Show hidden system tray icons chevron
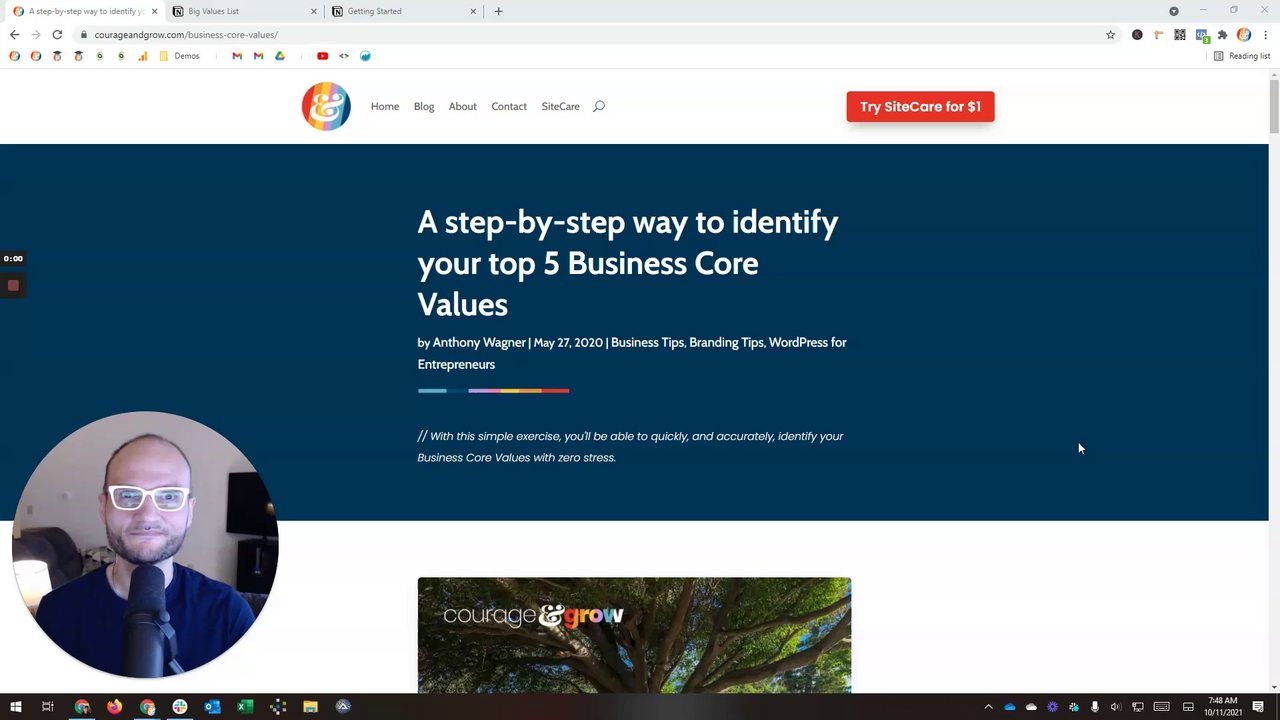 [988, 707]
